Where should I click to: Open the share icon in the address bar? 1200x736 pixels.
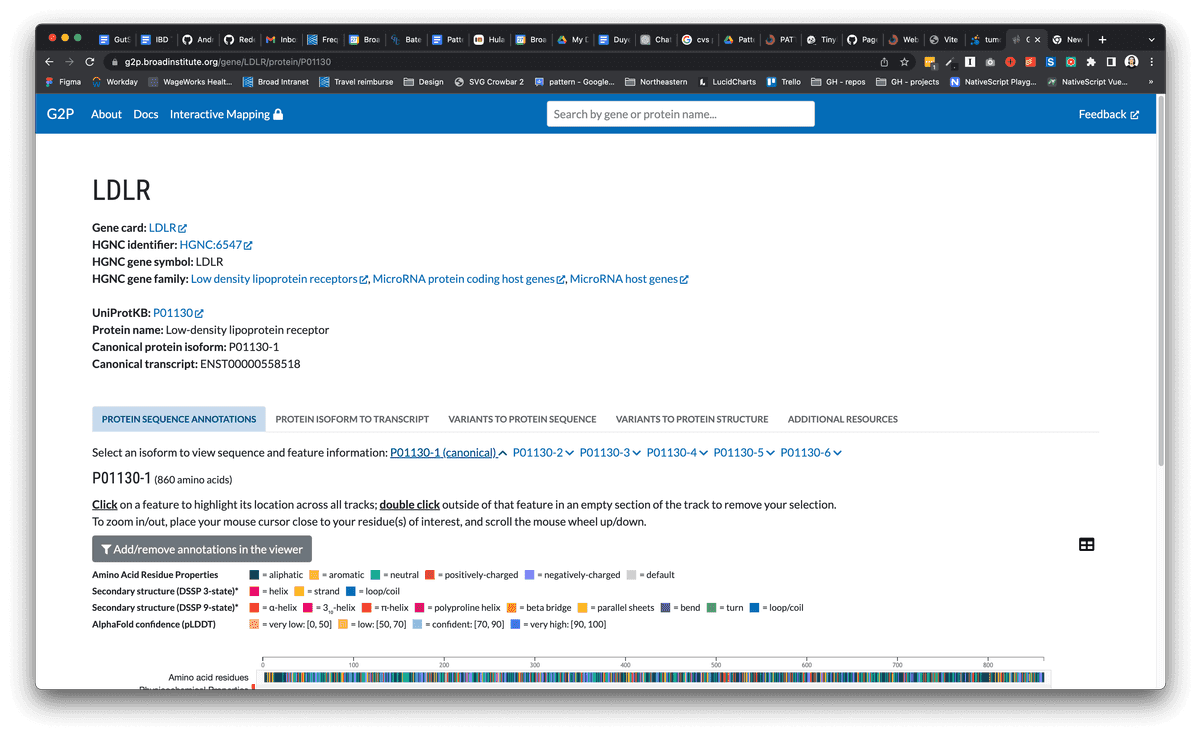tap(884, 61)
